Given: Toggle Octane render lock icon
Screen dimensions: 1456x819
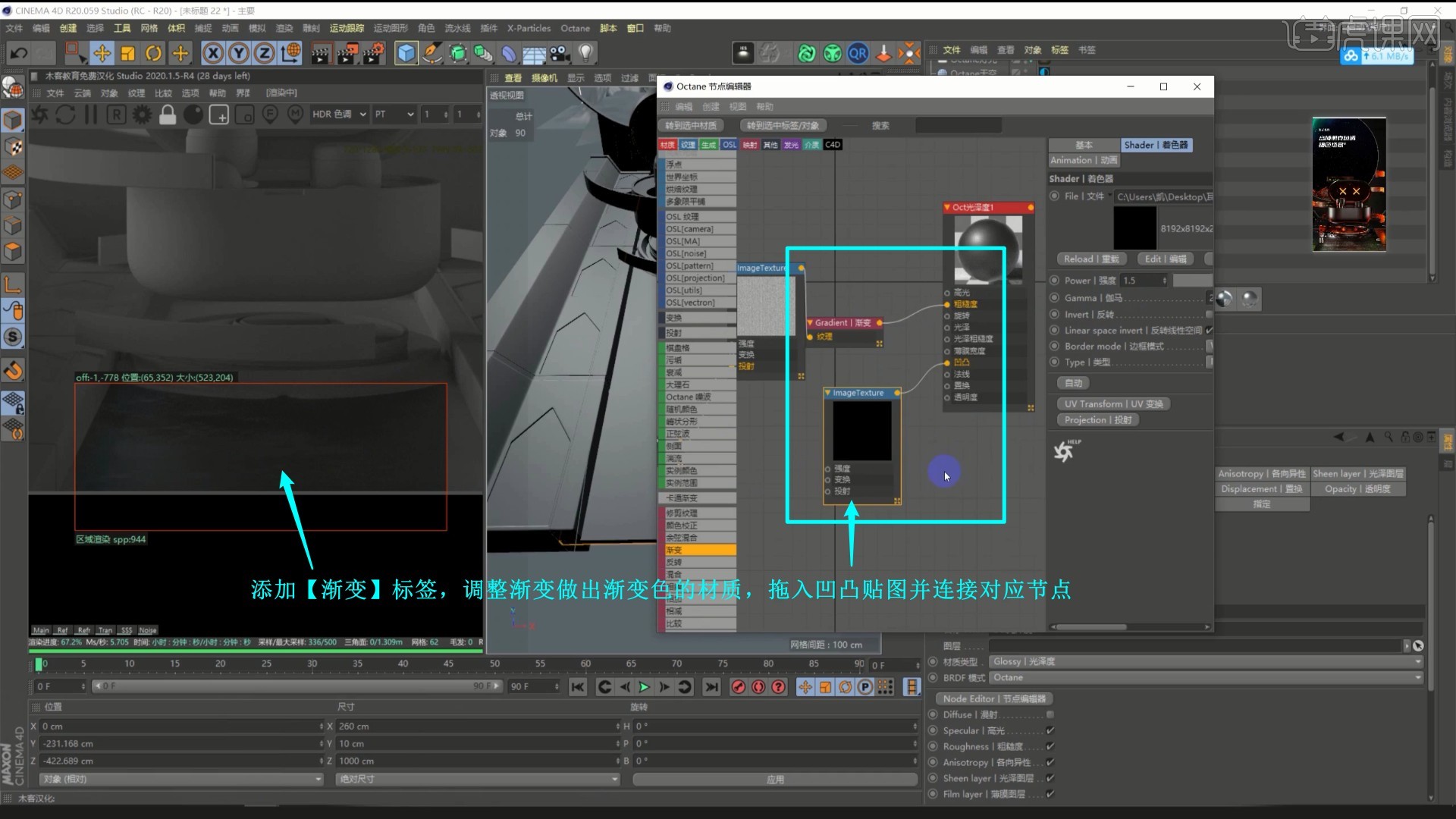Looking at the screenshot, I should click(x=168, y=115).
